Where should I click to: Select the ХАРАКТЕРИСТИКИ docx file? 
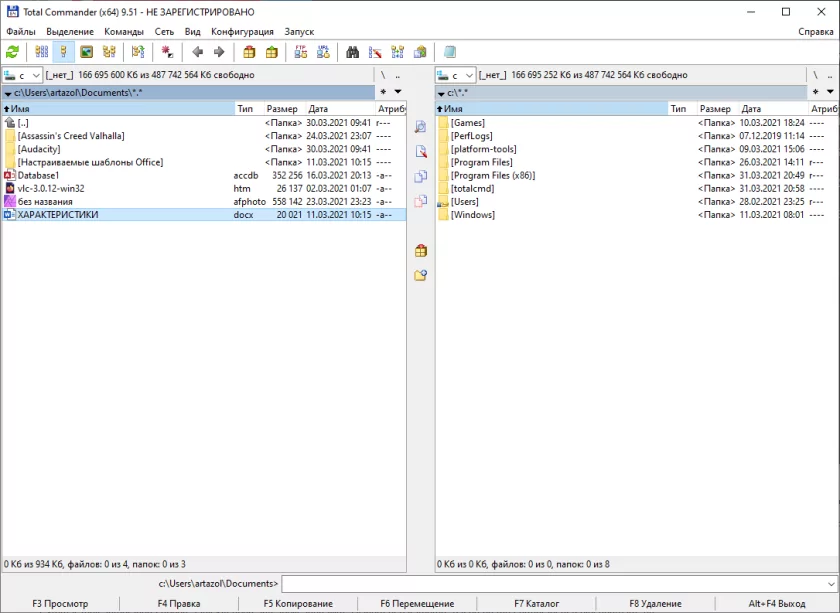coord(204,215)
